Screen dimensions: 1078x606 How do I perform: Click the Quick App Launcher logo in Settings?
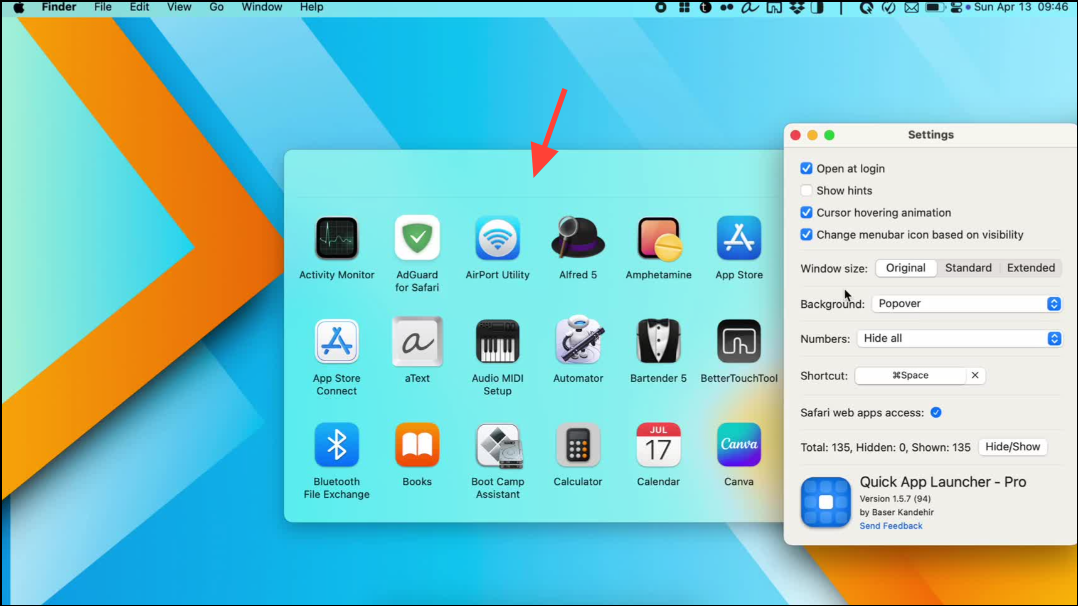point(826,502)
